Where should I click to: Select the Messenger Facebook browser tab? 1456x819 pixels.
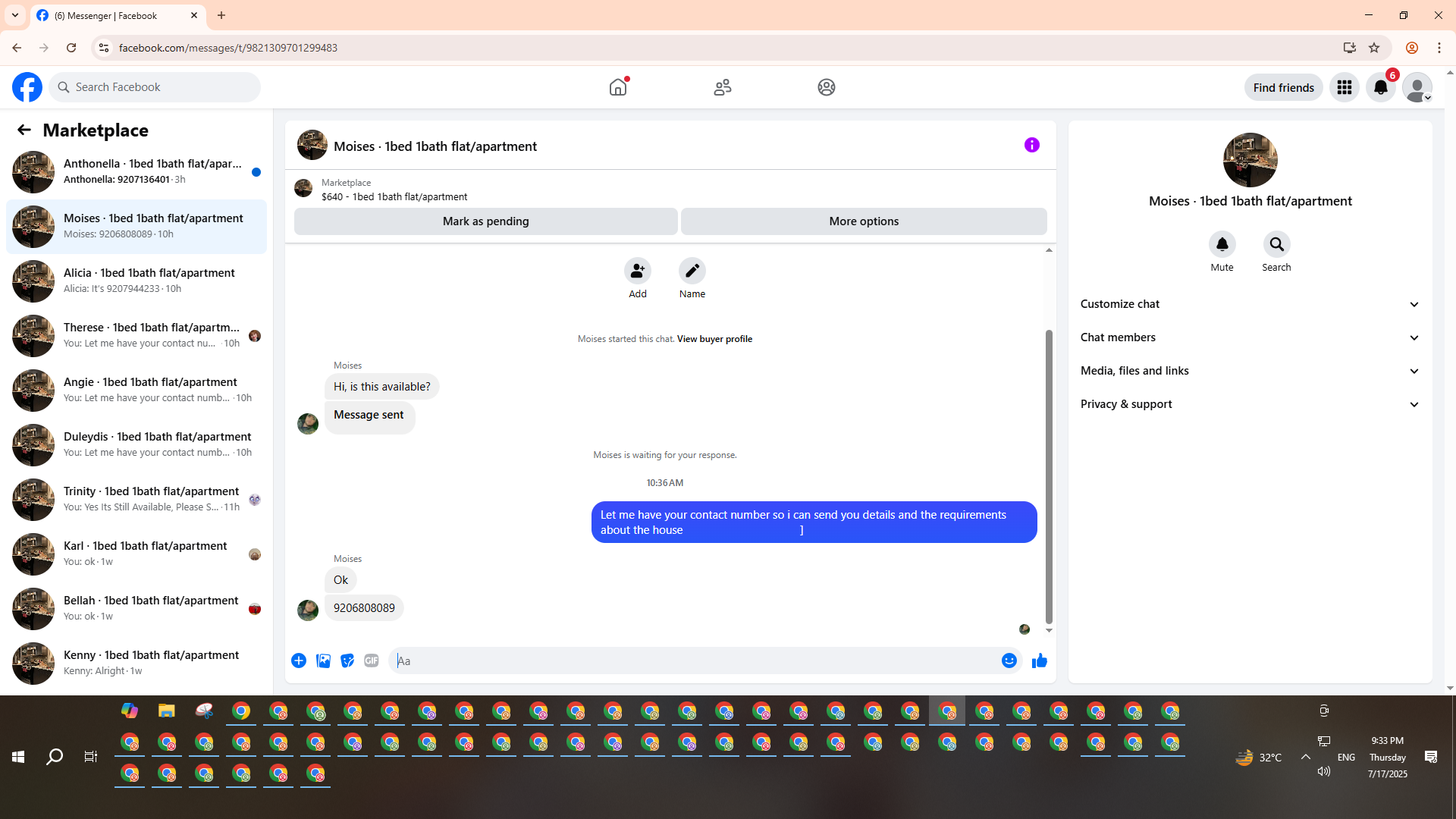pyautogui.click(x=118, y=15)
